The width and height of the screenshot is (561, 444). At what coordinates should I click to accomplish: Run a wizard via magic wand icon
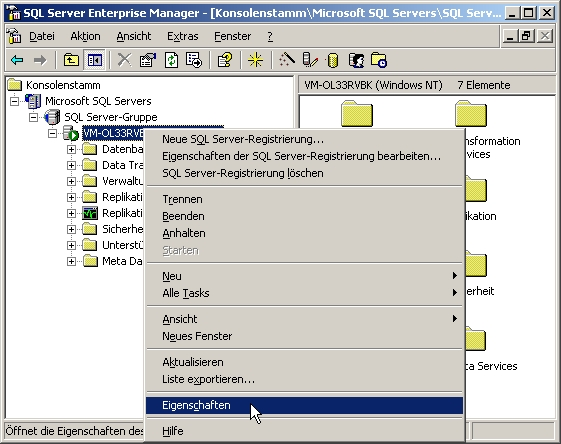tap(287, 59)
